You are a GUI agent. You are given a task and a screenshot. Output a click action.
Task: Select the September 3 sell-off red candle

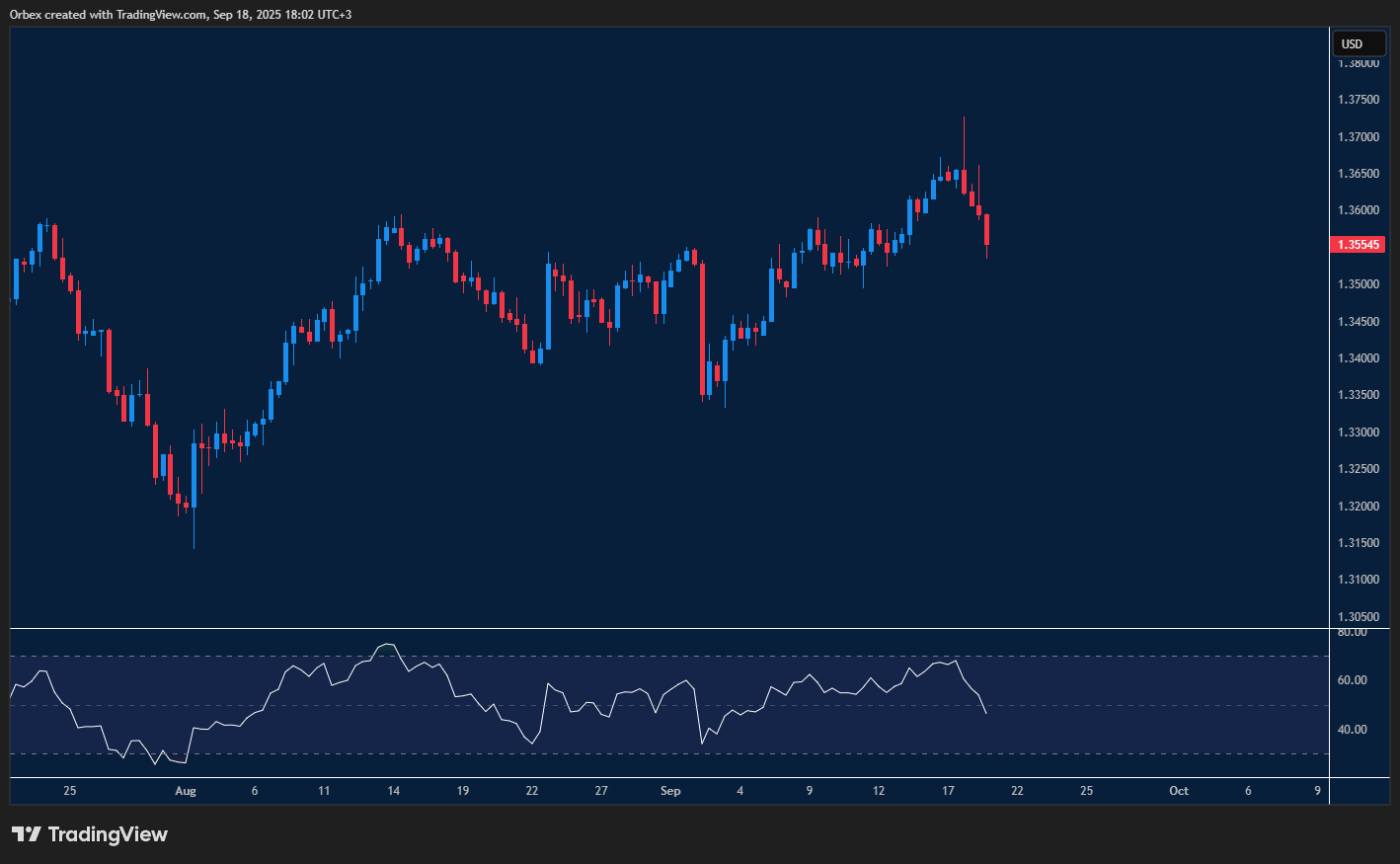pos(703,326)
